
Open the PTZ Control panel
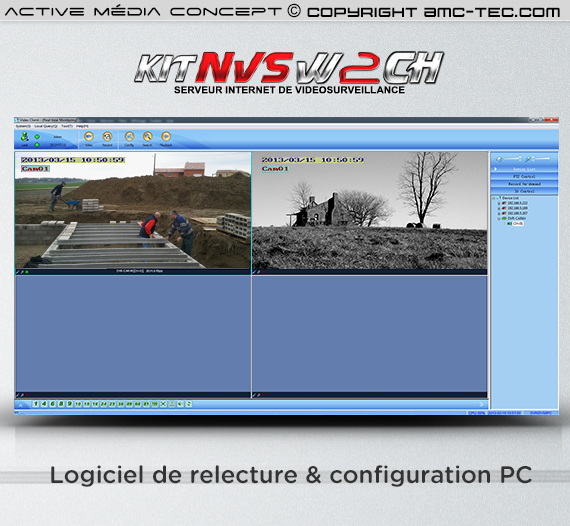(524, 177)
